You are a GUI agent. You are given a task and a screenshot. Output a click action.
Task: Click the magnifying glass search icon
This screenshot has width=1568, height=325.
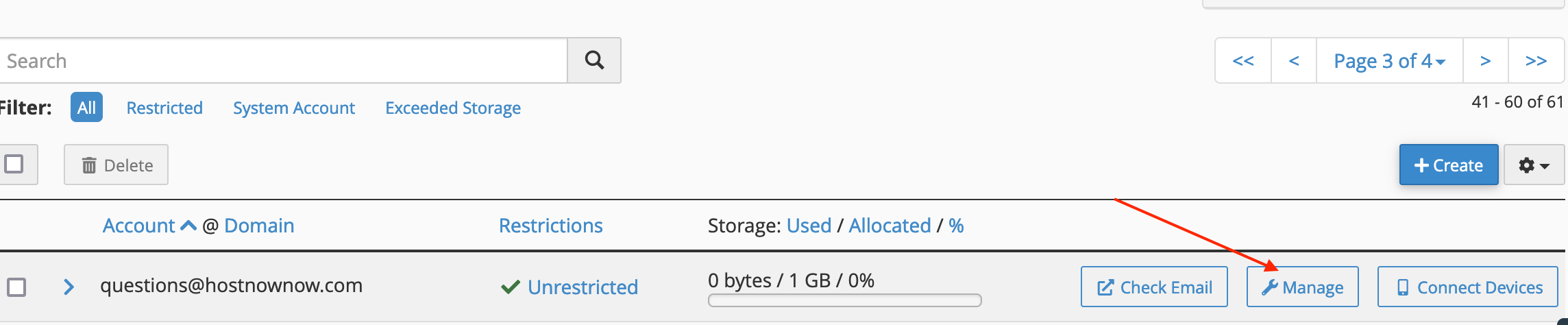(x=594, y=60)
